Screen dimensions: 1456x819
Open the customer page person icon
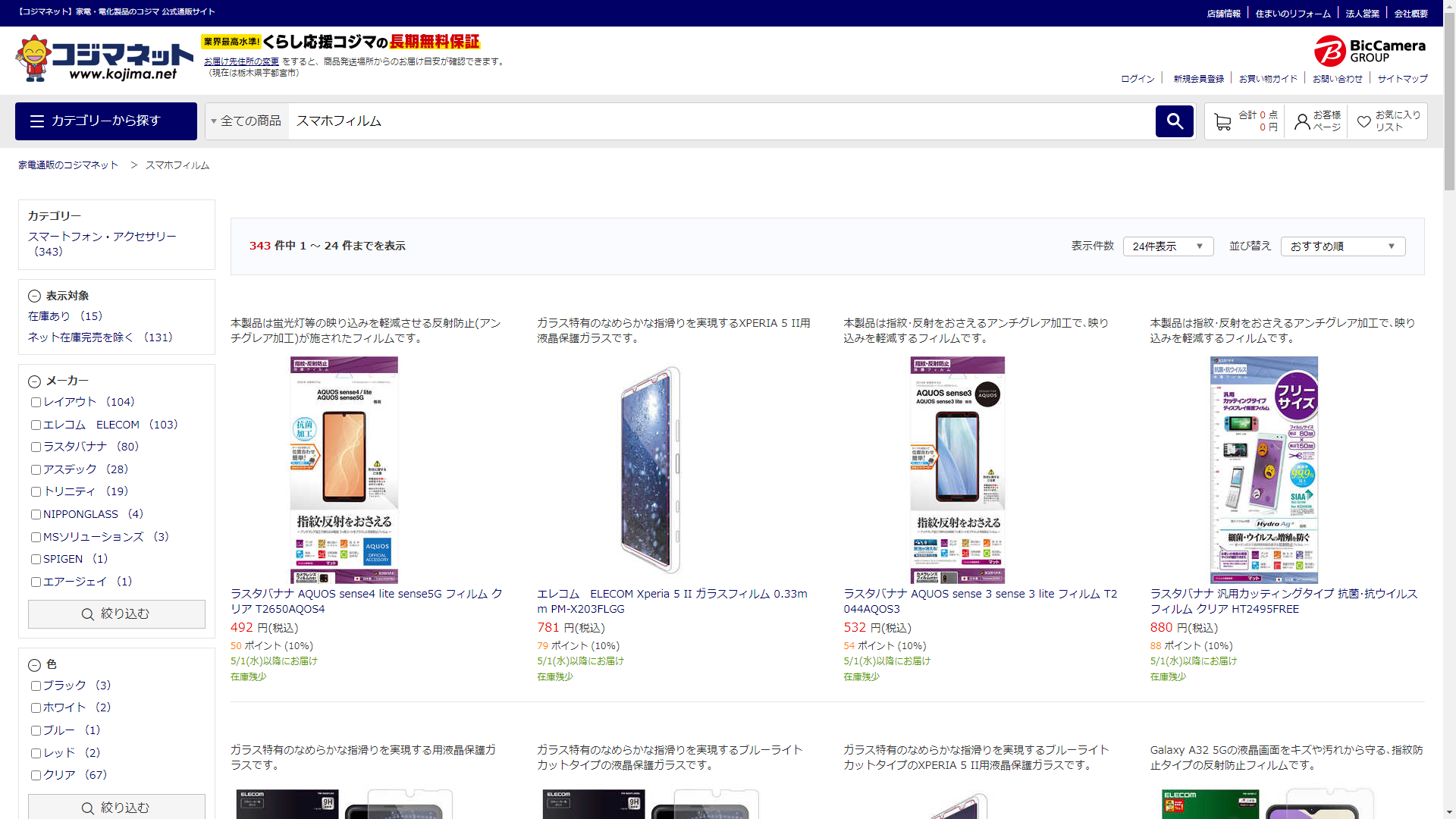coord(1302,121)
